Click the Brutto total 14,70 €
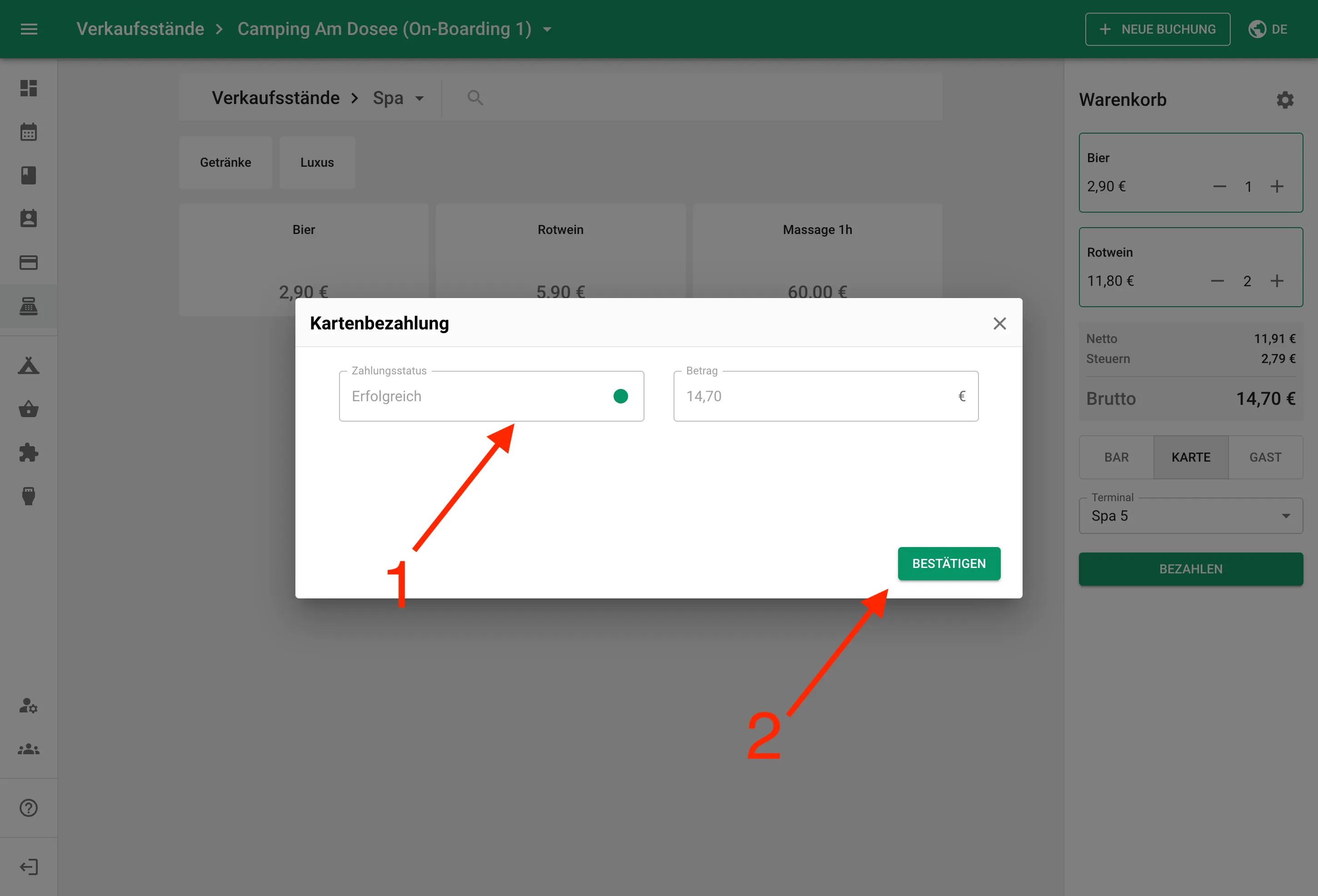Image resolution: width=1318 pixels, height=896 pixels. click(x=1266, y=398)
